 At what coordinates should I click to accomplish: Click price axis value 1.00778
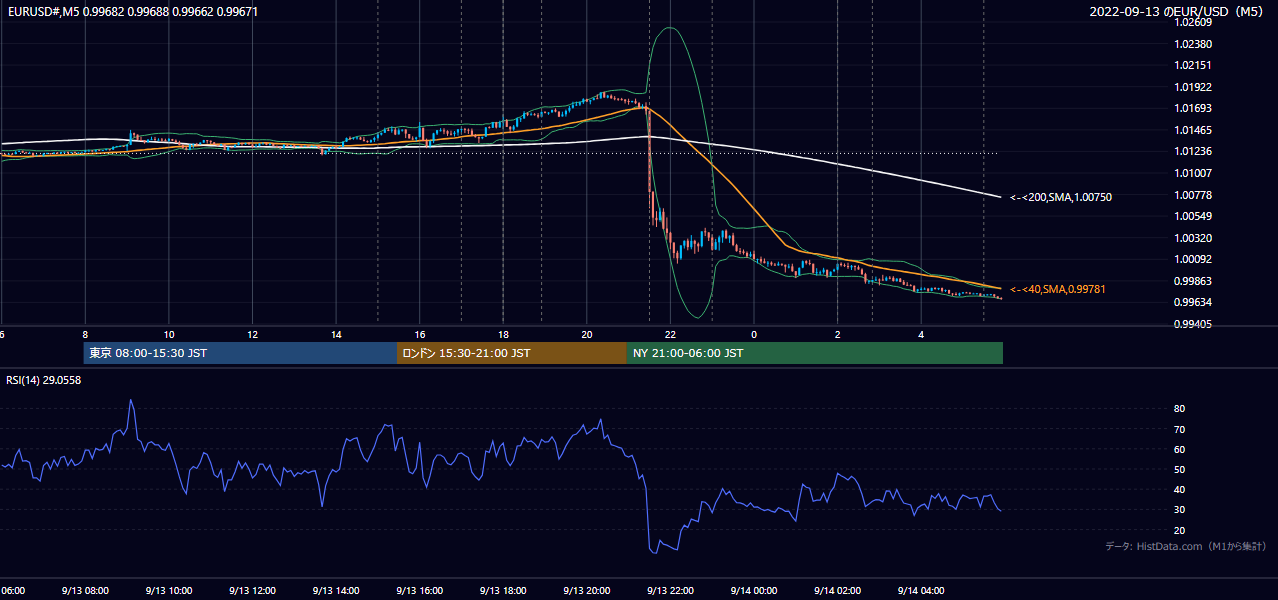pos(1193,195)
